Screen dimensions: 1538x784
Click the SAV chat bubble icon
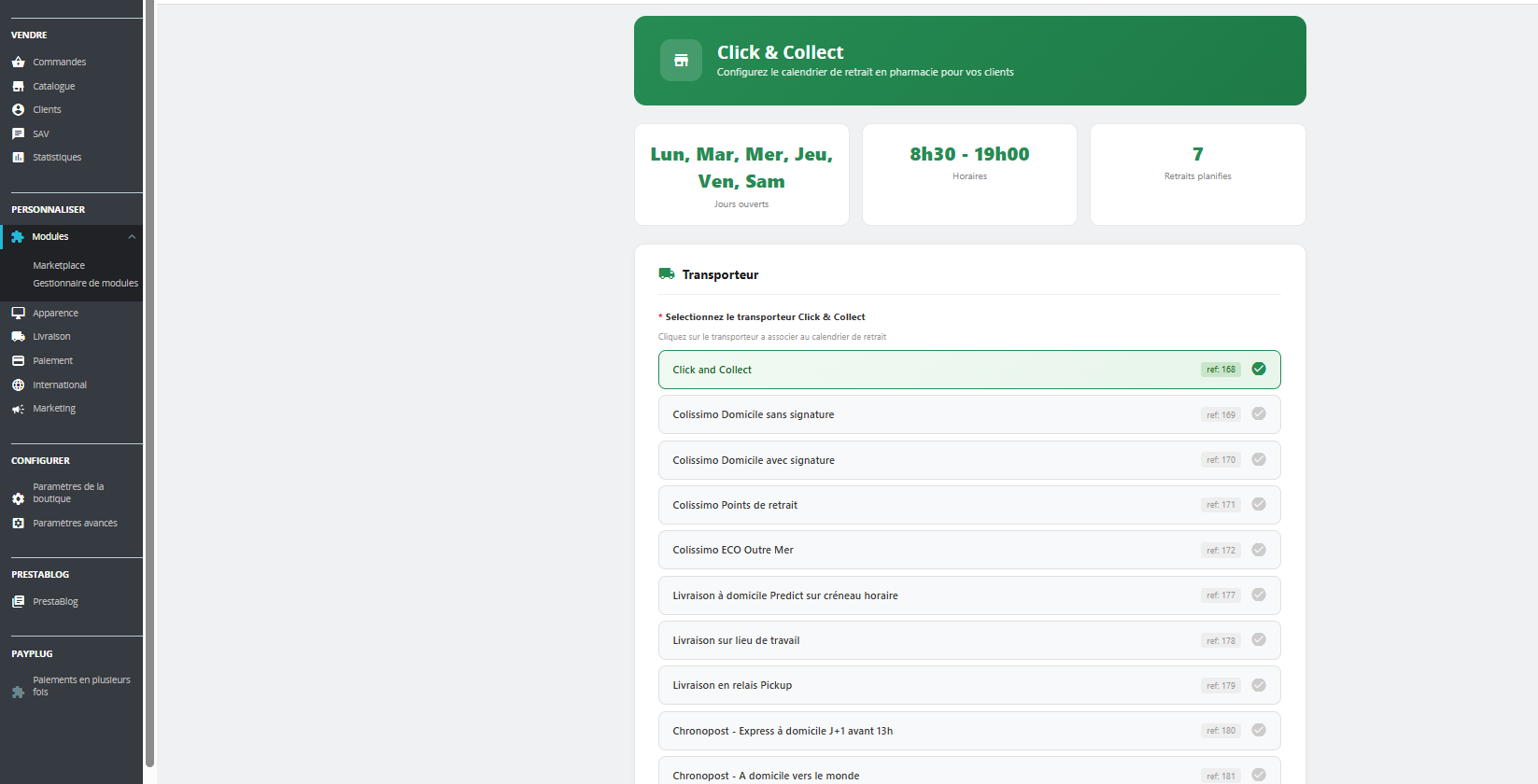point(18,133)
